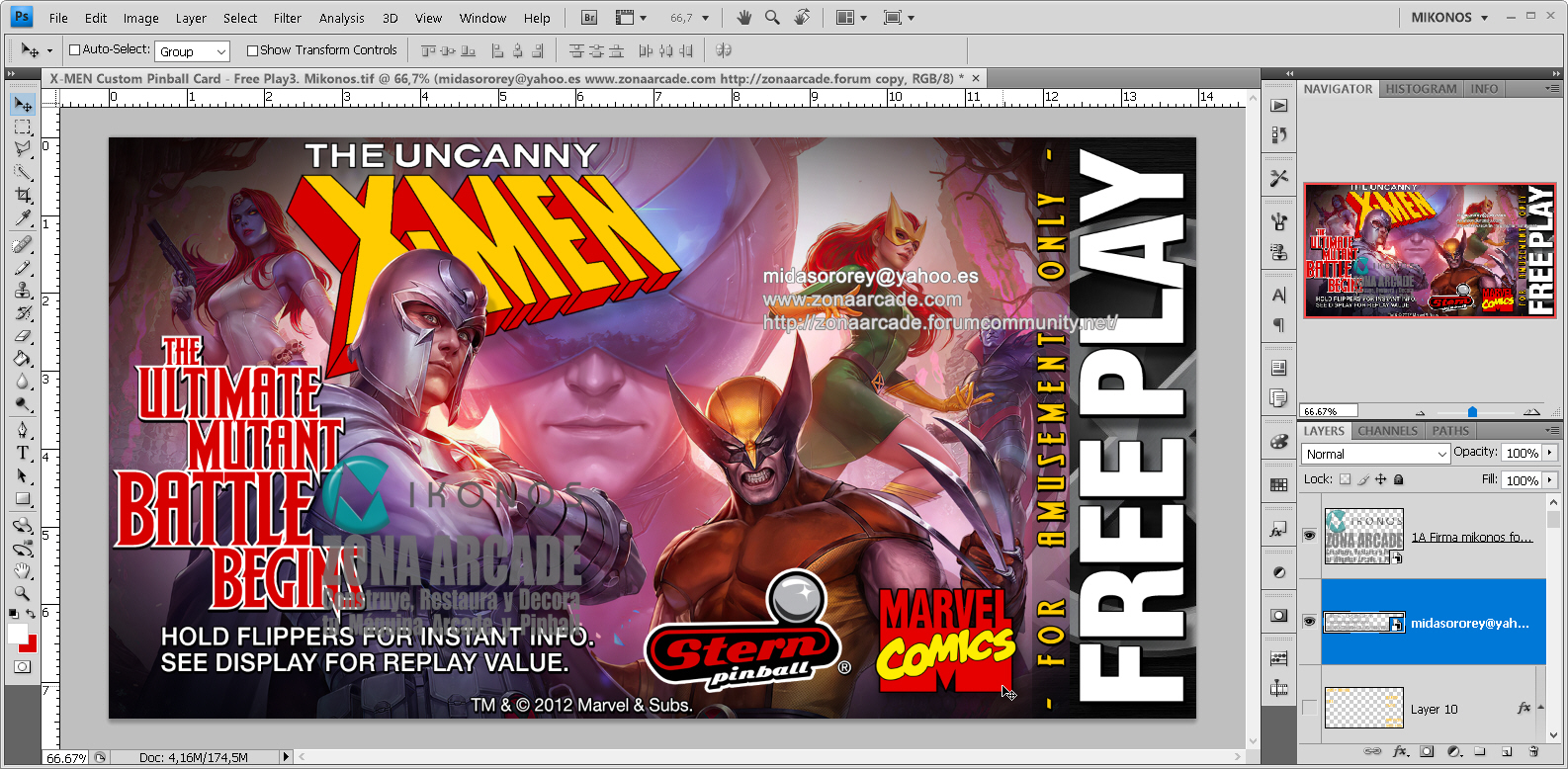The height and width of the screenshot is (769, 1568).
Task: Enable Show Transform Controls checkbox
Action: (252, 50)
